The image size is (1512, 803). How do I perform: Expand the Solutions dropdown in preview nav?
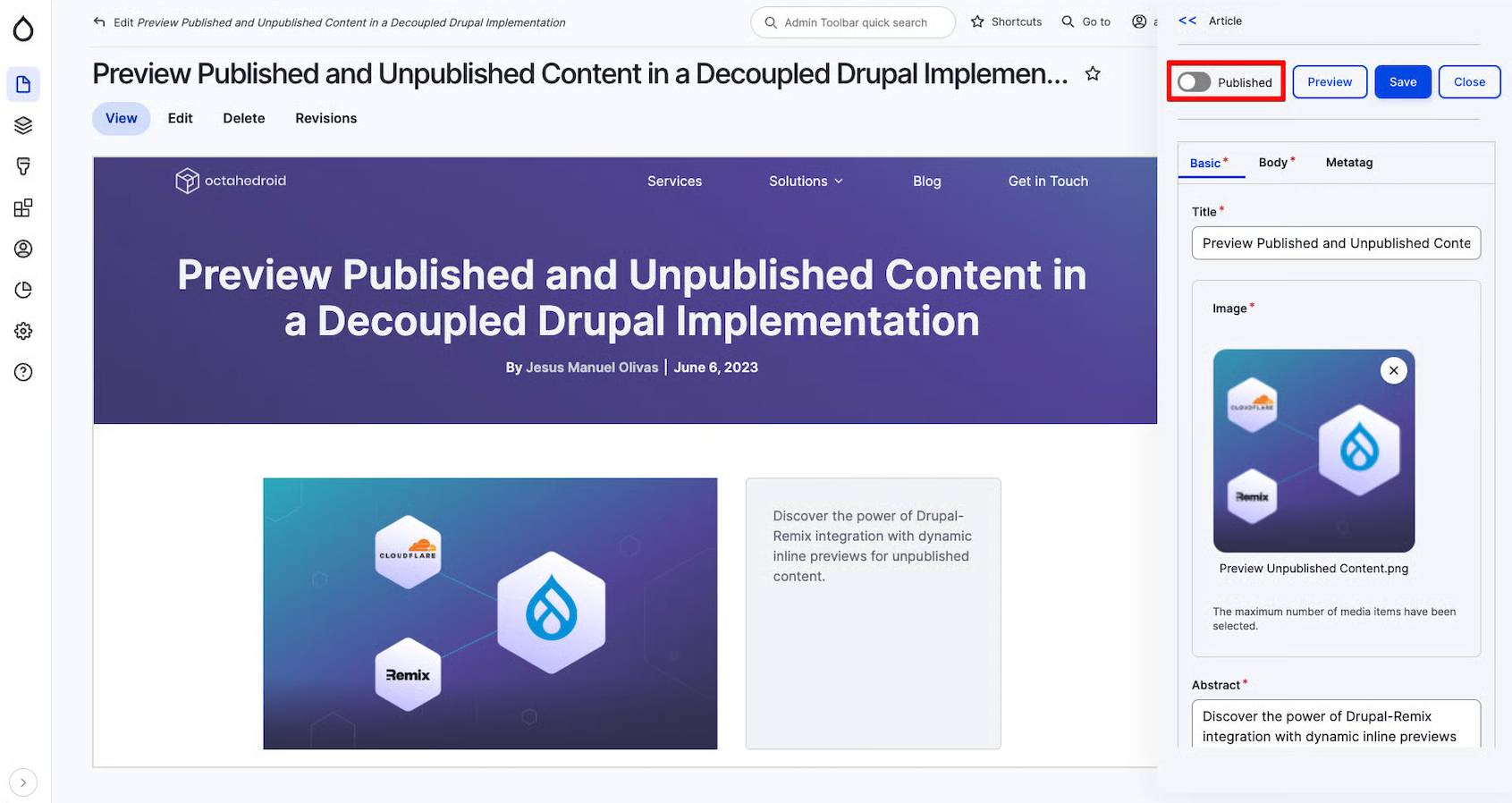tap(807, 182)
